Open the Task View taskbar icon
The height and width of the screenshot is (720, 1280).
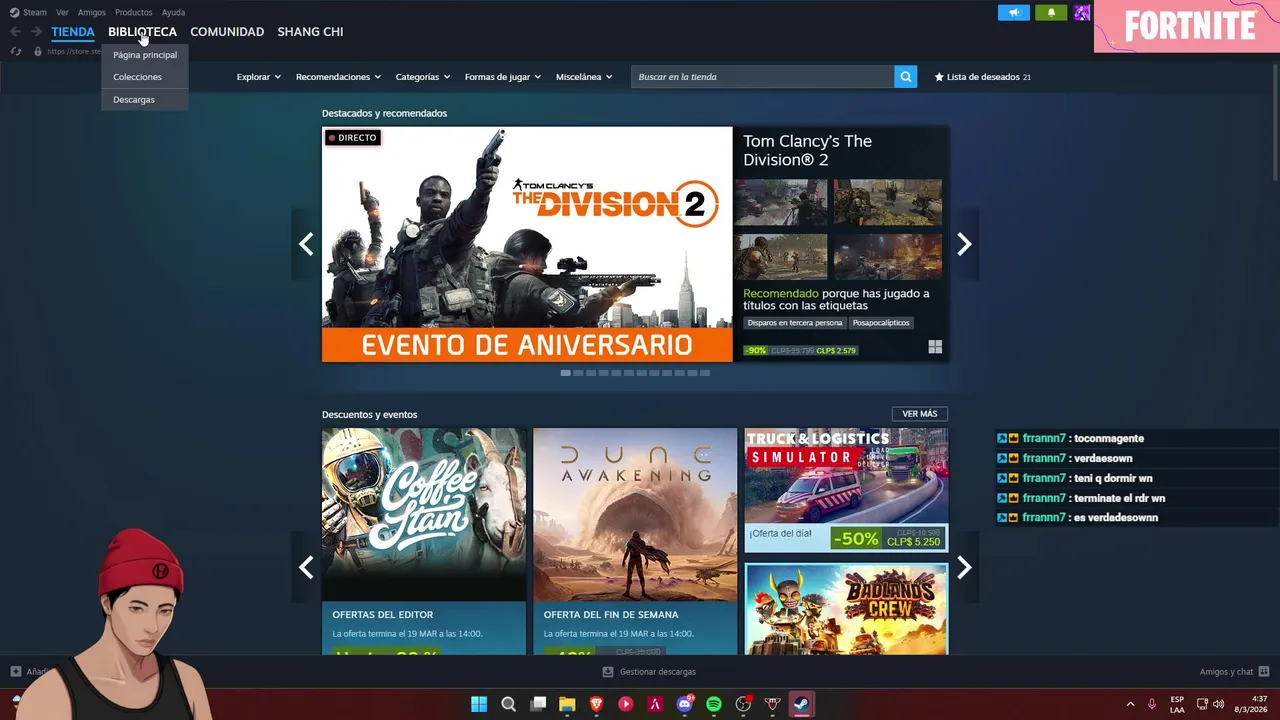click(538, 704)
